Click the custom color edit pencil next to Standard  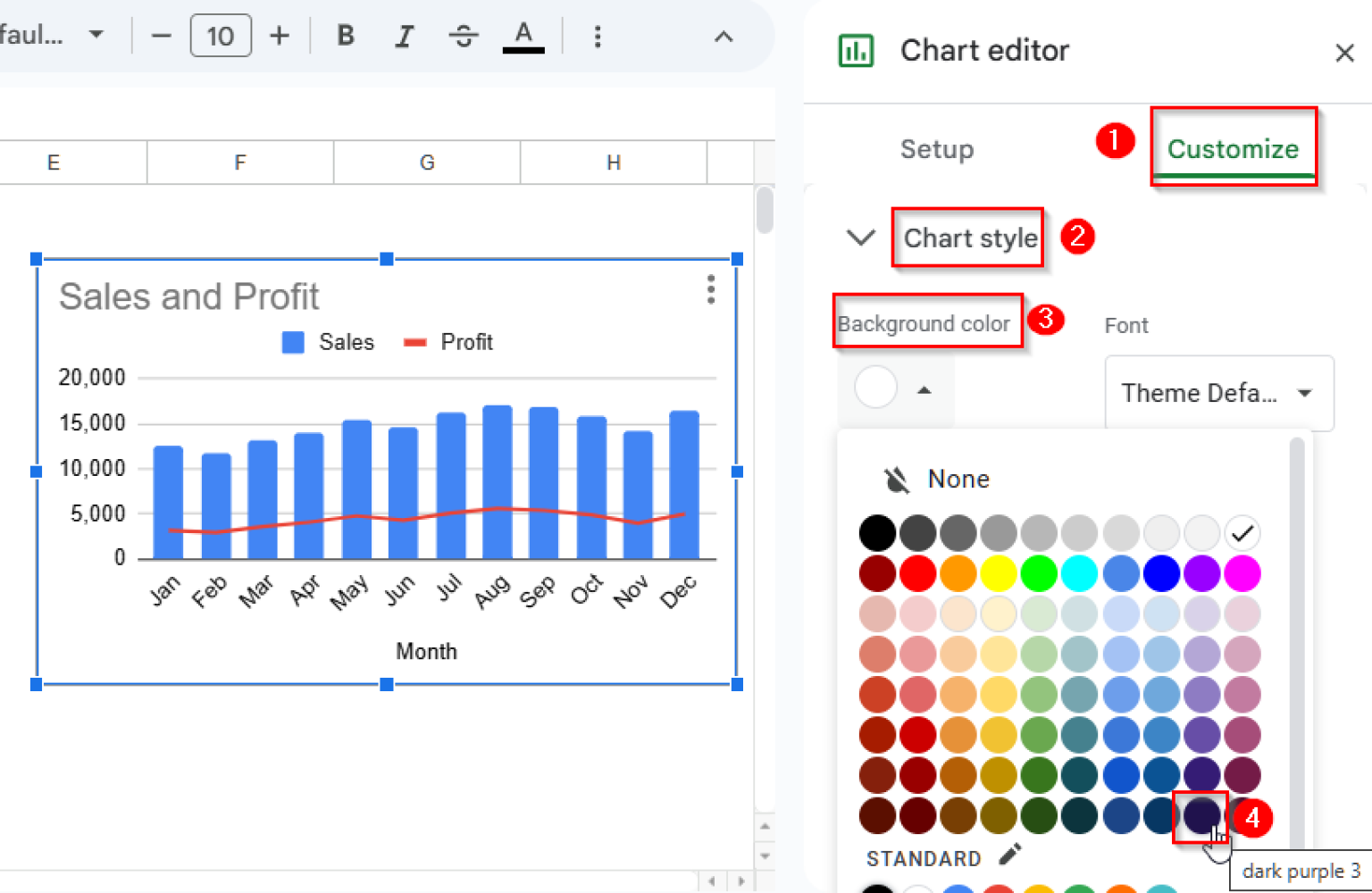pos(1008,854)
